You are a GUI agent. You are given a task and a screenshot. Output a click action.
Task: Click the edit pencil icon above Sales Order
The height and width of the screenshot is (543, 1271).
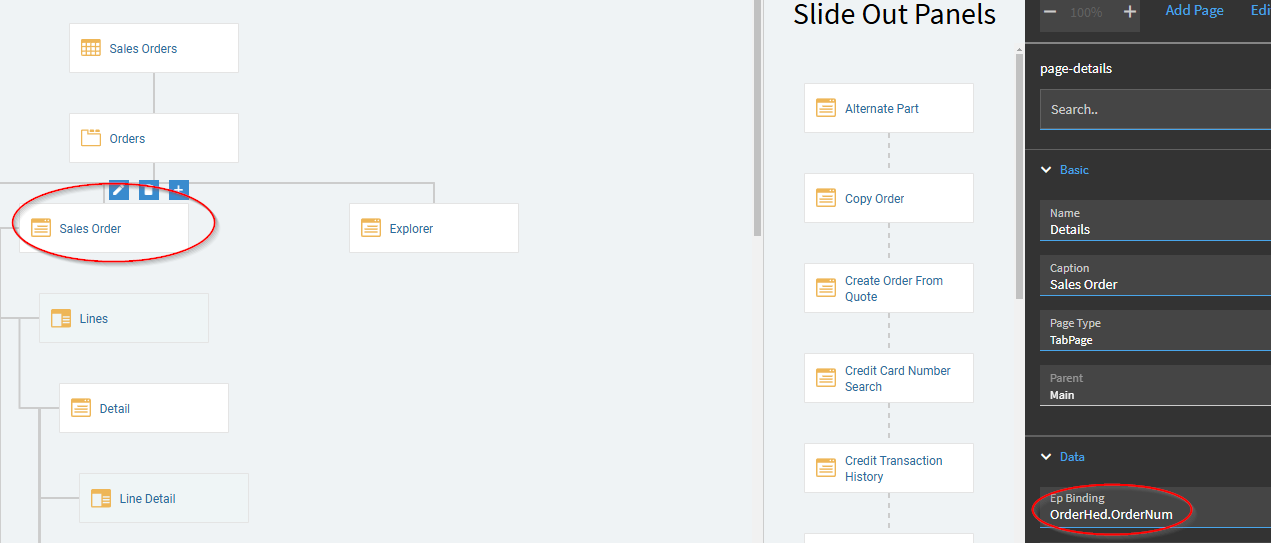pyautogui.click(x=119, y=189)
